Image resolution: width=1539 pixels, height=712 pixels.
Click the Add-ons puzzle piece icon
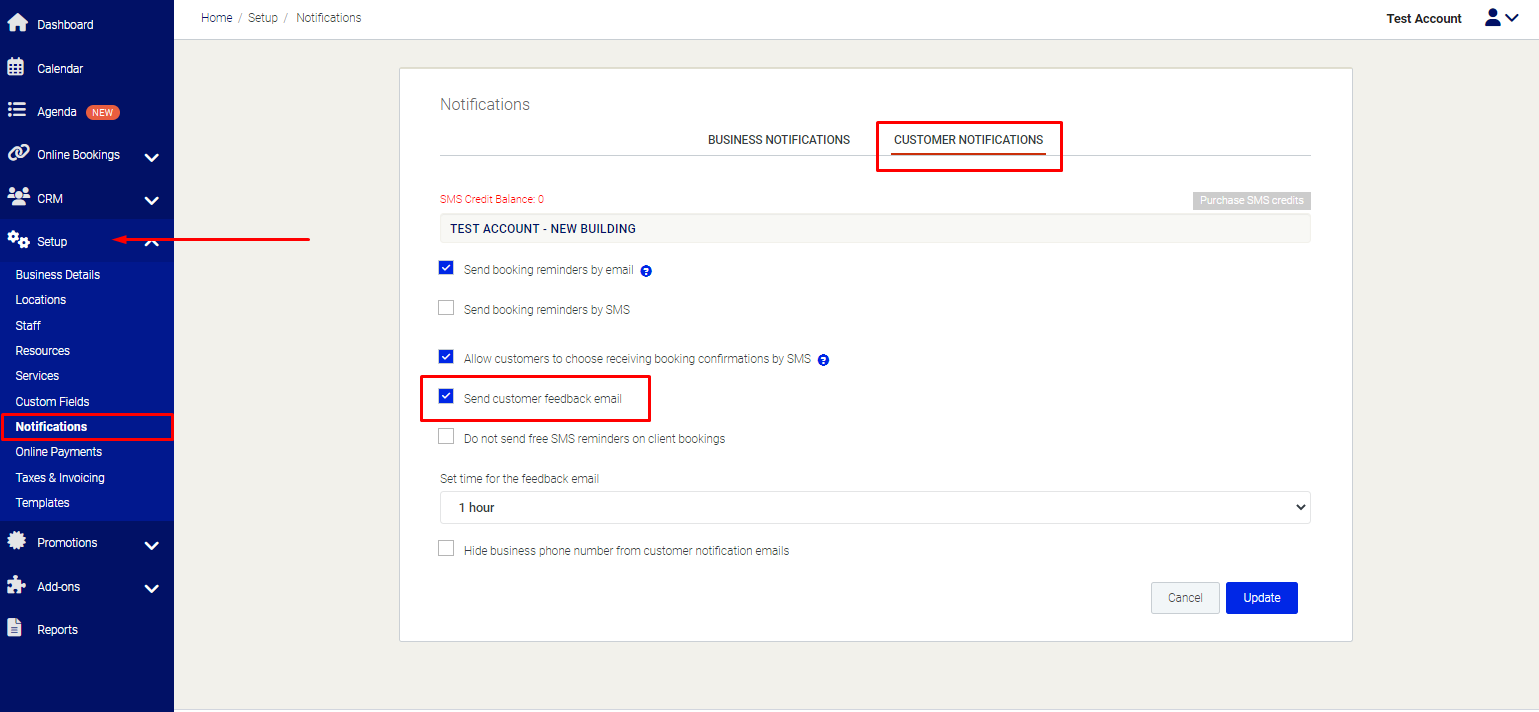16,585
